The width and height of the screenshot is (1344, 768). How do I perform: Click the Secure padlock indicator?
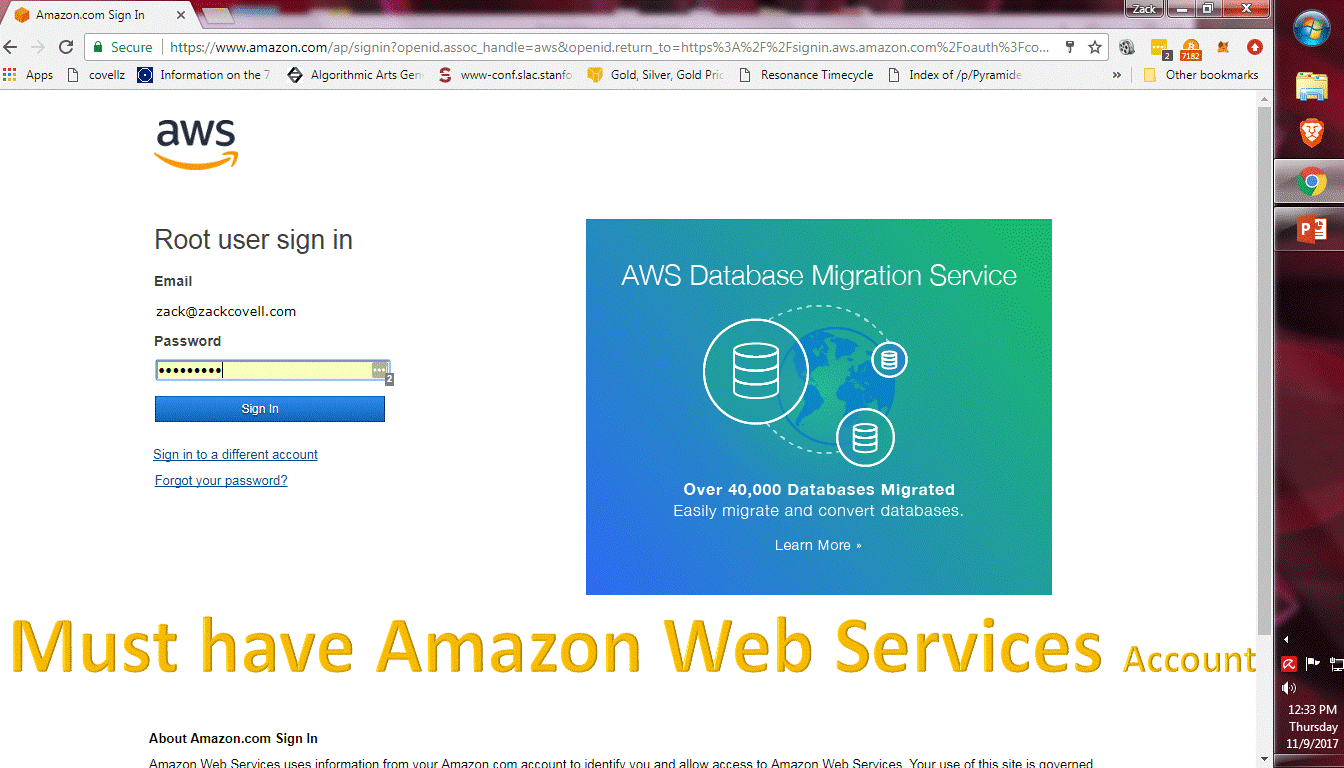coord(122,47)
